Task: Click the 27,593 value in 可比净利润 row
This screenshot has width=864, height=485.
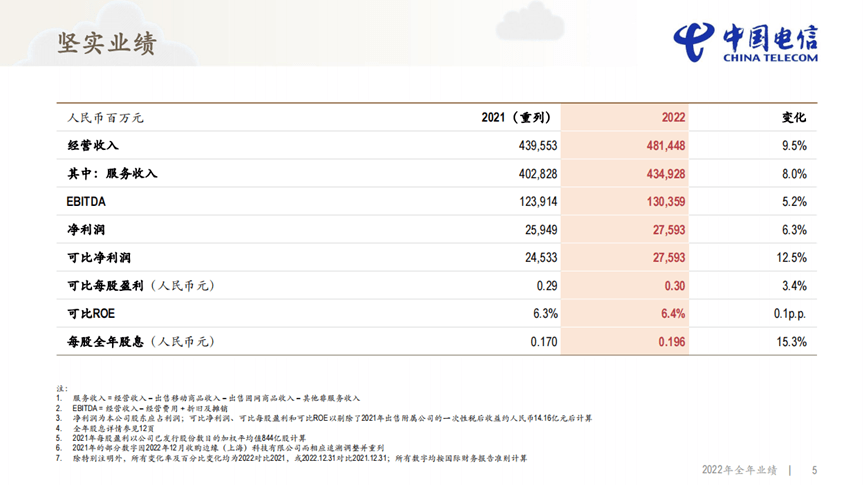Action: pos(669,257)
